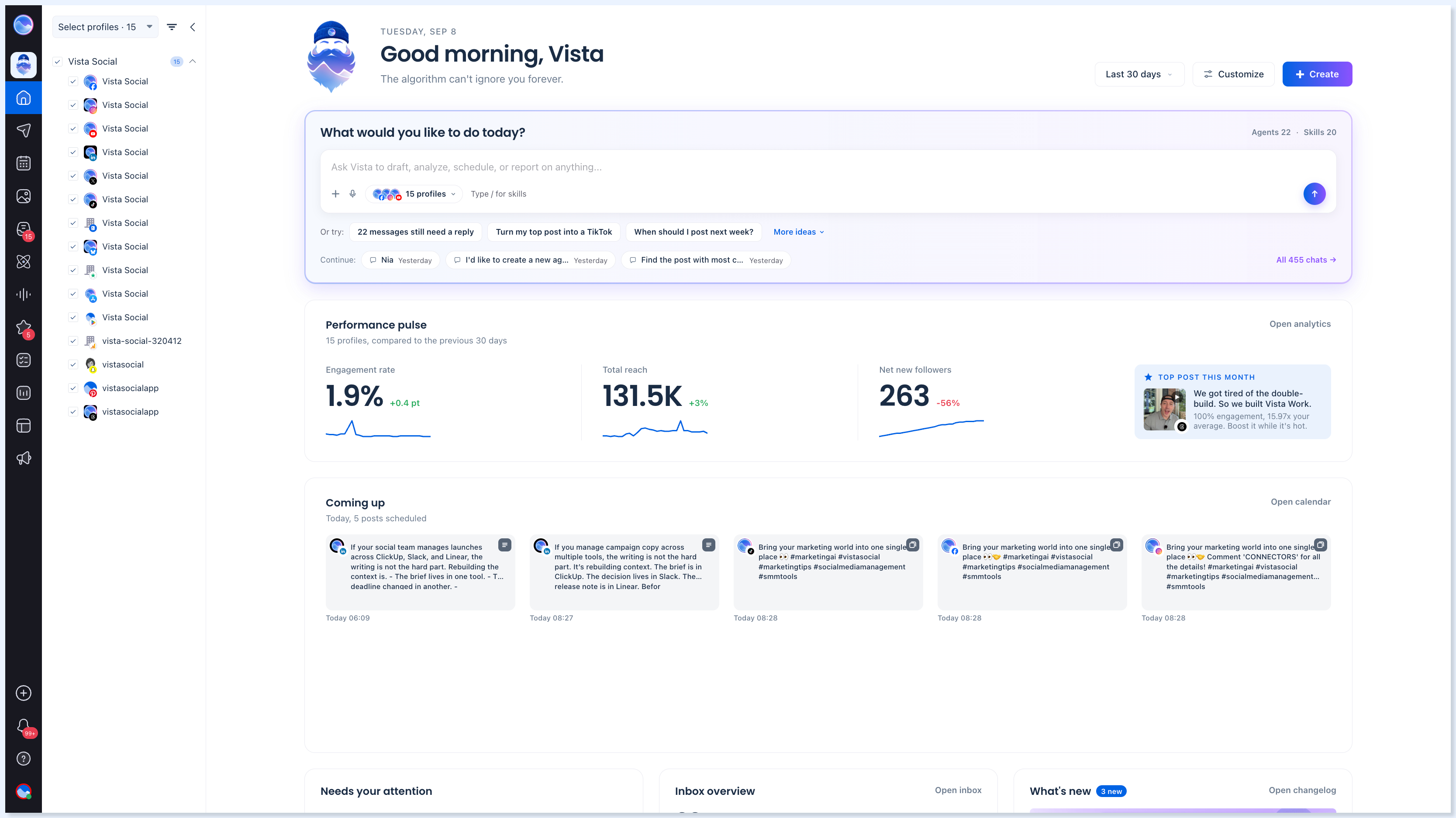The image size is (1456, 818).
Task: Toggle the Vista Social group checkbox
Action: point(57,62)
